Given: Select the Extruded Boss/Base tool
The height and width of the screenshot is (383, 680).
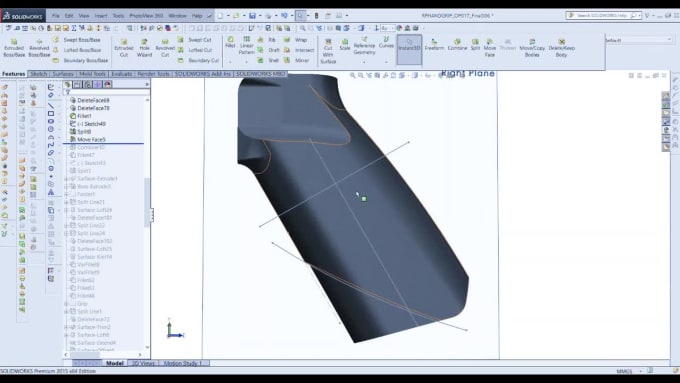Looking at the screenshot, I should pos(14,48).
